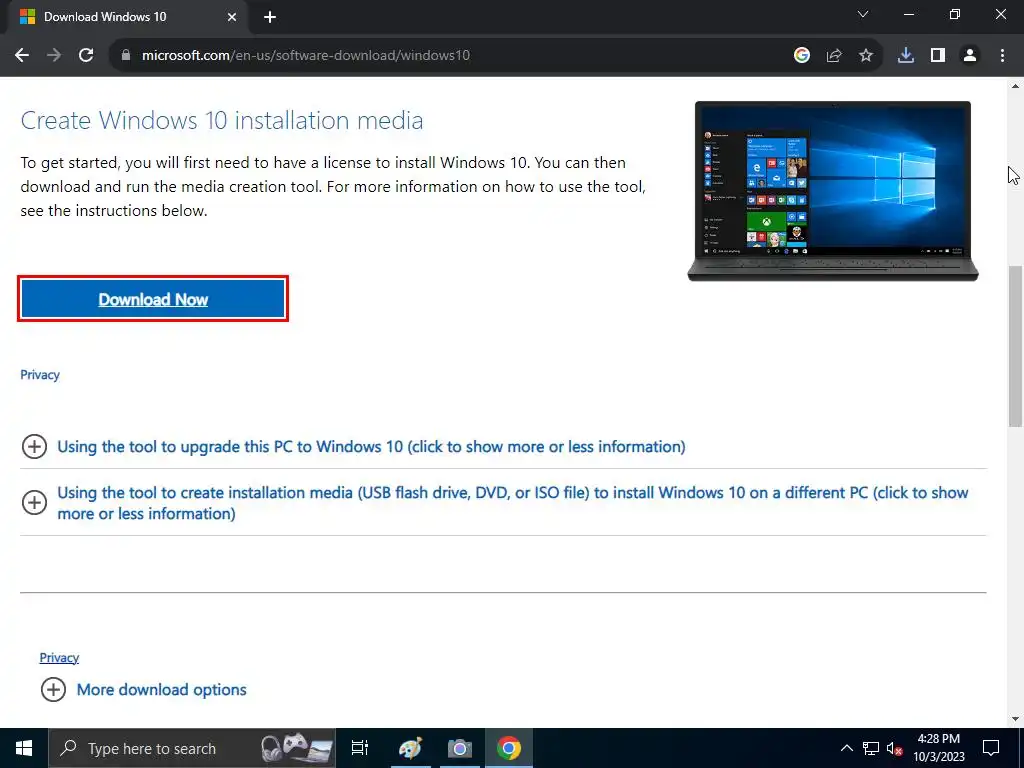Image resolution: width=1024 pixels, height=768 pixels.
Task: Click the taskbar search box
Action: [193, 748]
